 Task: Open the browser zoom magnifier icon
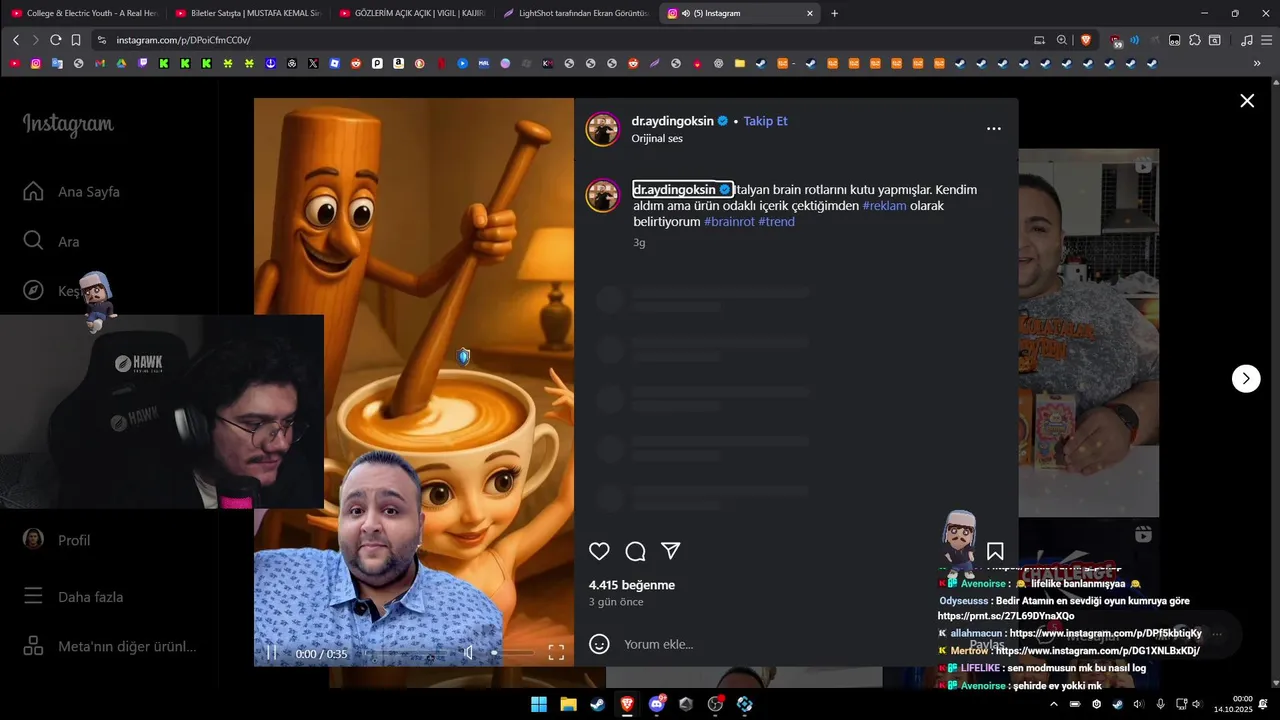pyautogui.click(x=1062, y=40)
